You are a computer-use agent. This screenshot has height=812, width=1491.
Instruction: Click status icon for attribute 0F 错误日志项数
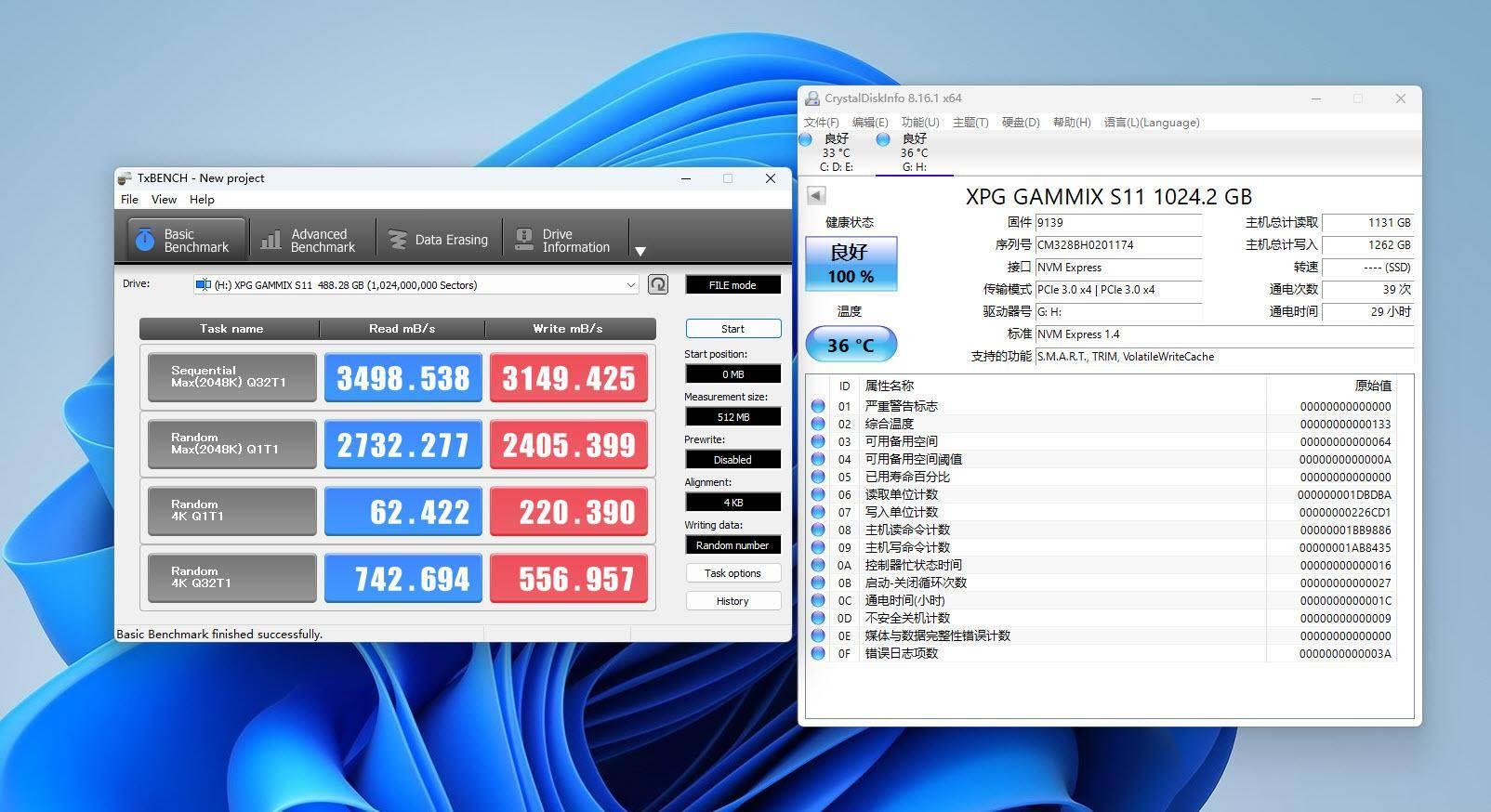[x=818, y=653]
